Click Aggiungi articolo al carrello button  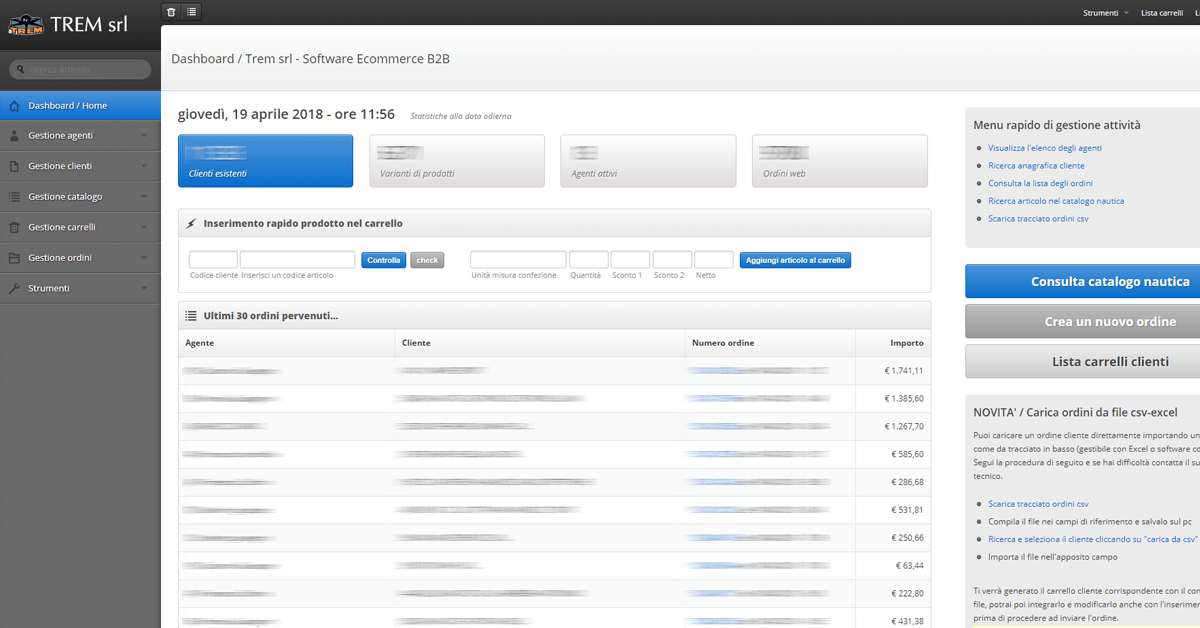point(795,260)
